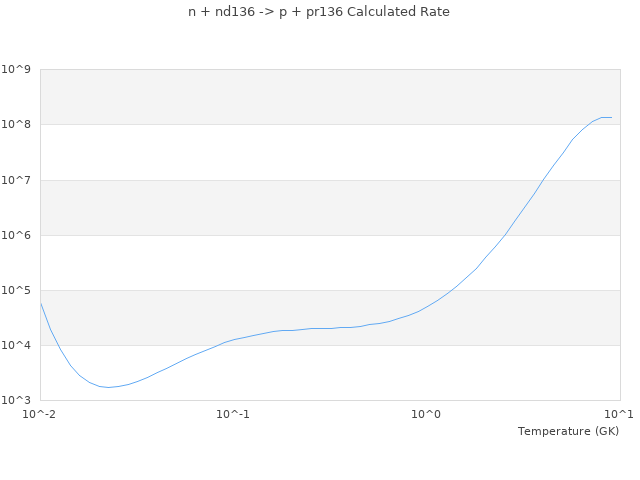Click the 10^-2 x-axis tick label
Viewport: 640px width, 480px height.
(40, 414)
